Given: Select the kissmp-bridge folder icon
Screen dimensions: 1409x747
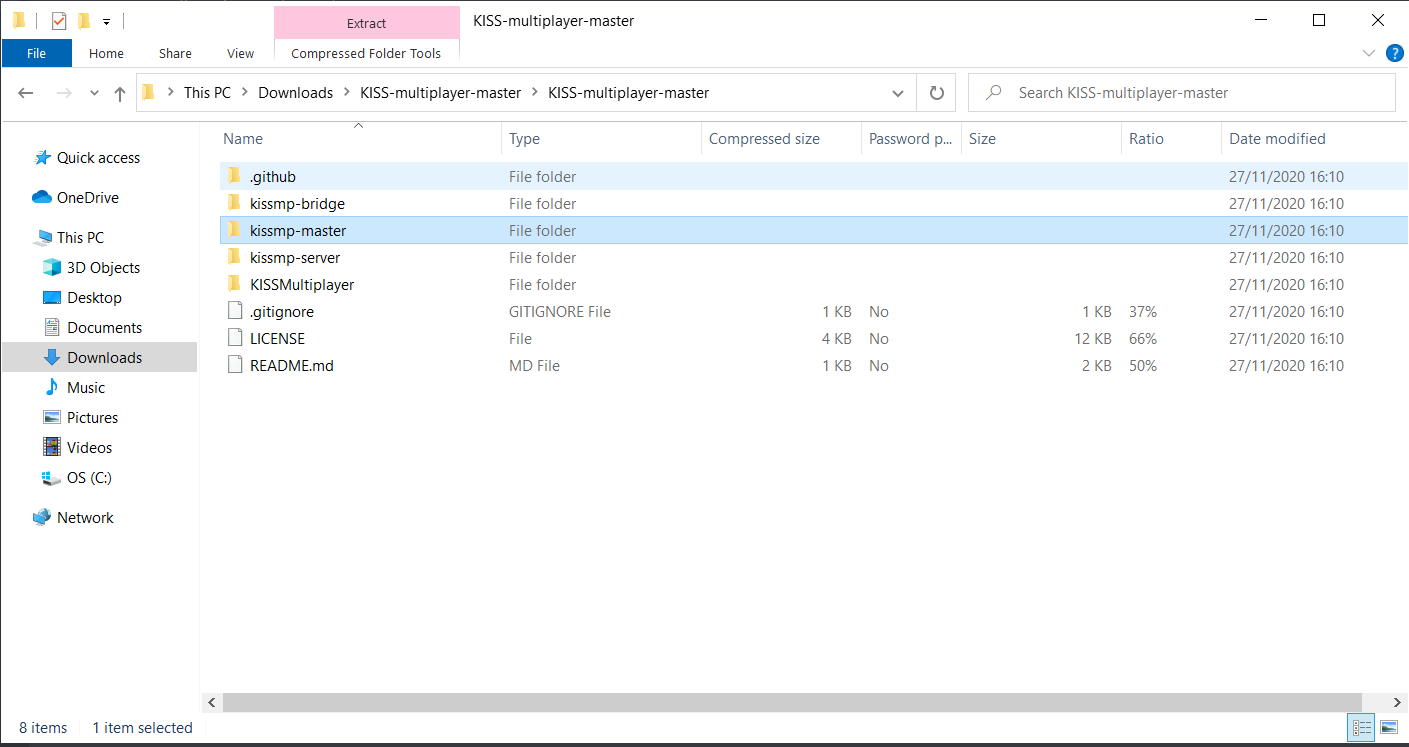Looking at the screenshot, I should pyautogui.click(x=234, y=203).
